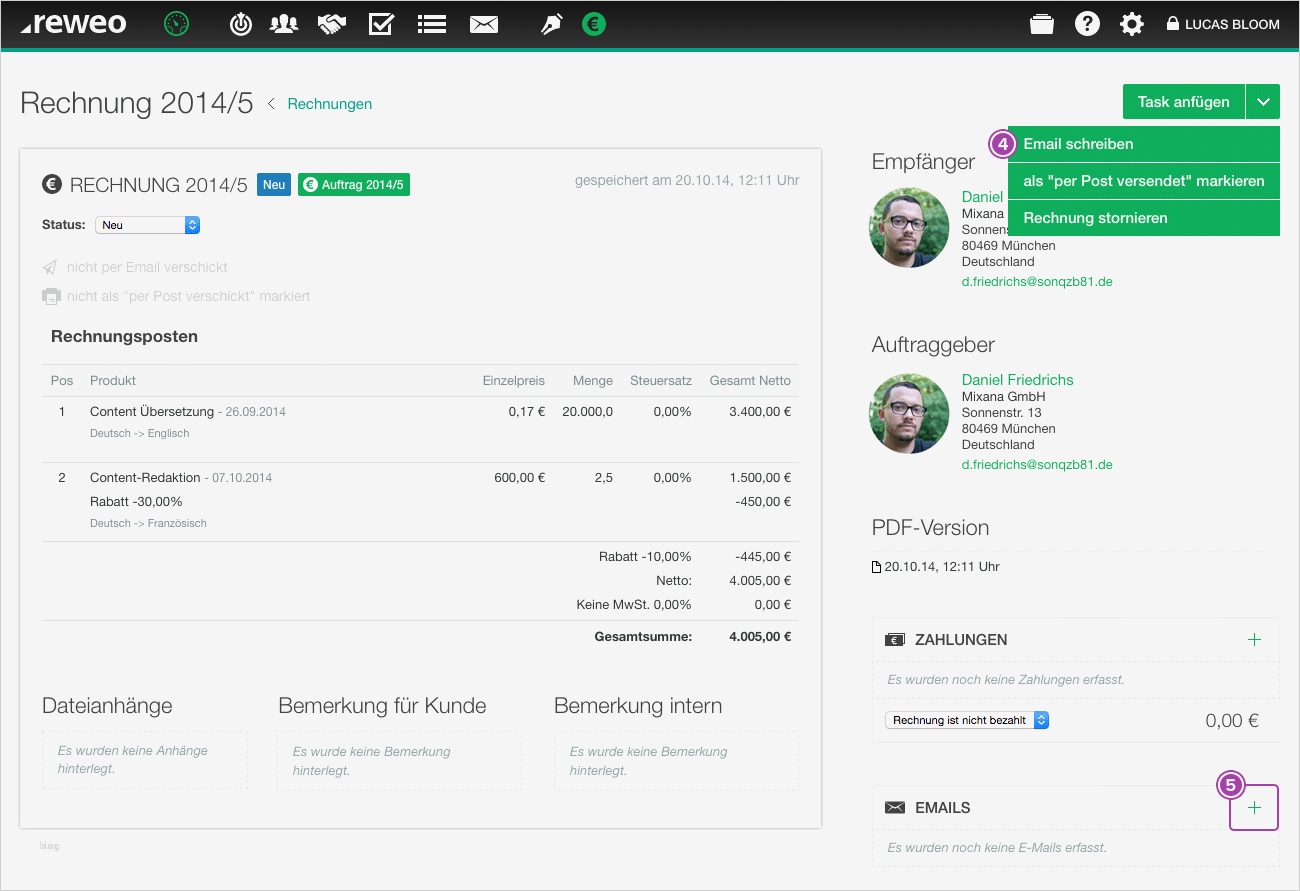Click the empty Dateianhänge box
The image size is (1300, 891).
145,761
